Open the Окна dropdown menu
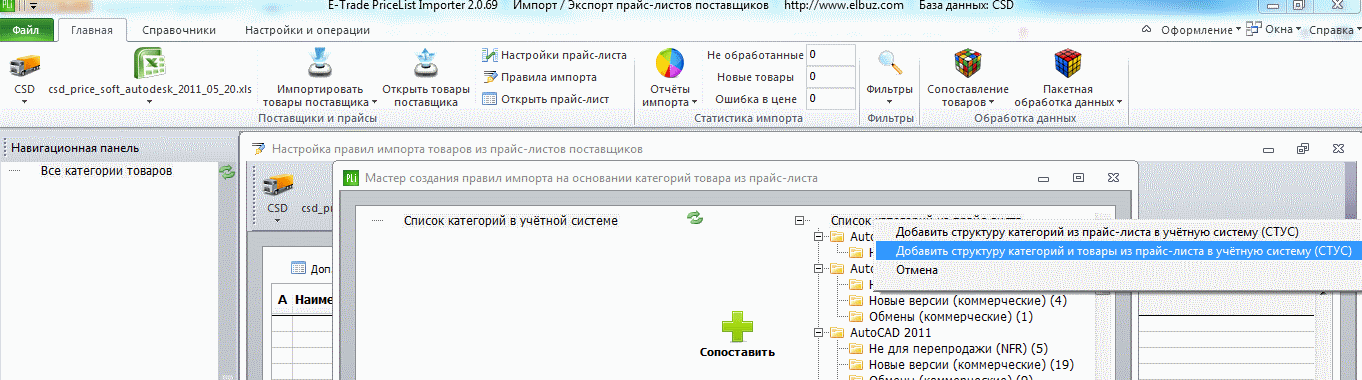 pos(1283,30)
